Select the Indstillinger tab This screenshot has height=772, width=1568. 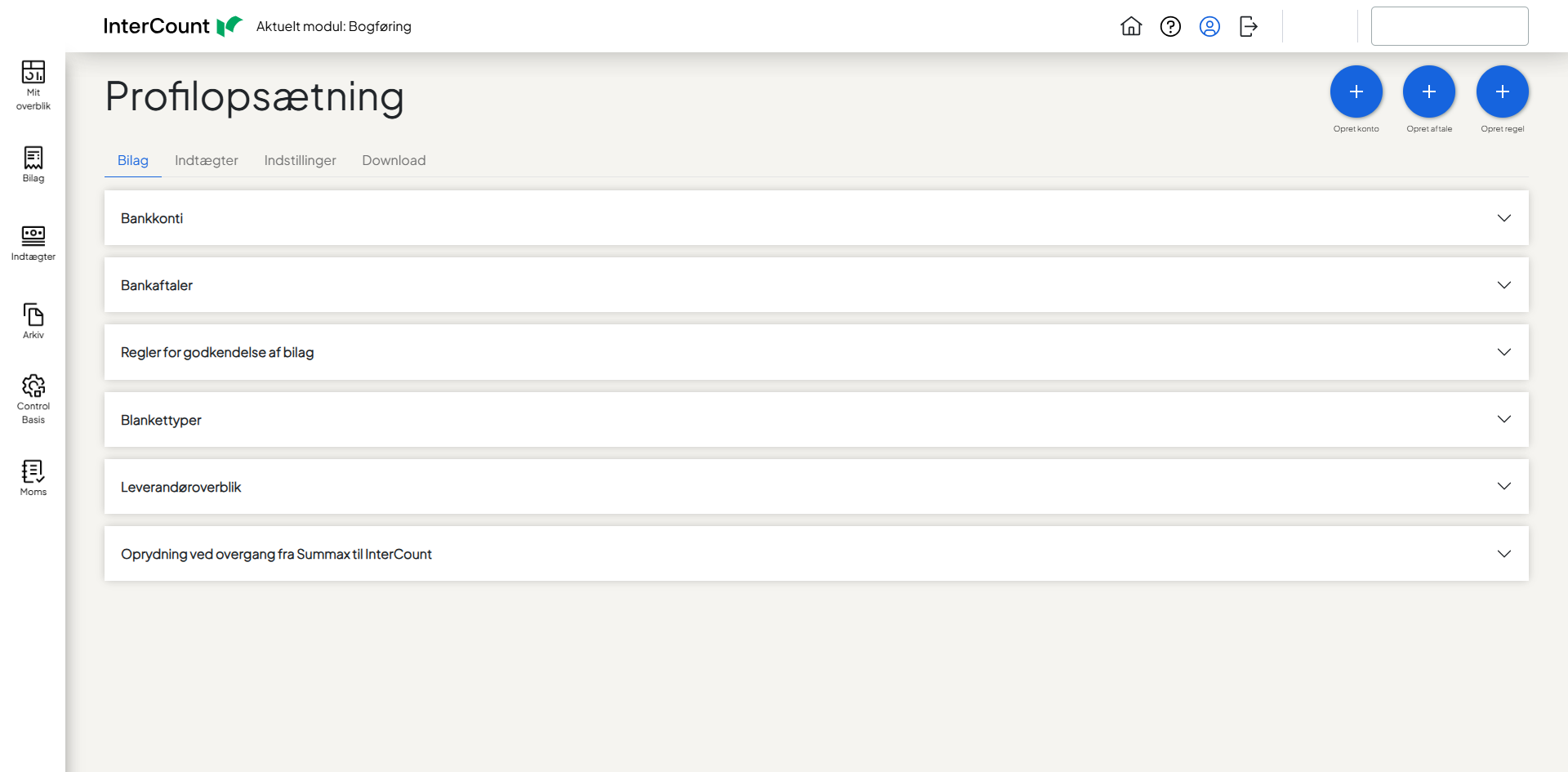point(300,160)
